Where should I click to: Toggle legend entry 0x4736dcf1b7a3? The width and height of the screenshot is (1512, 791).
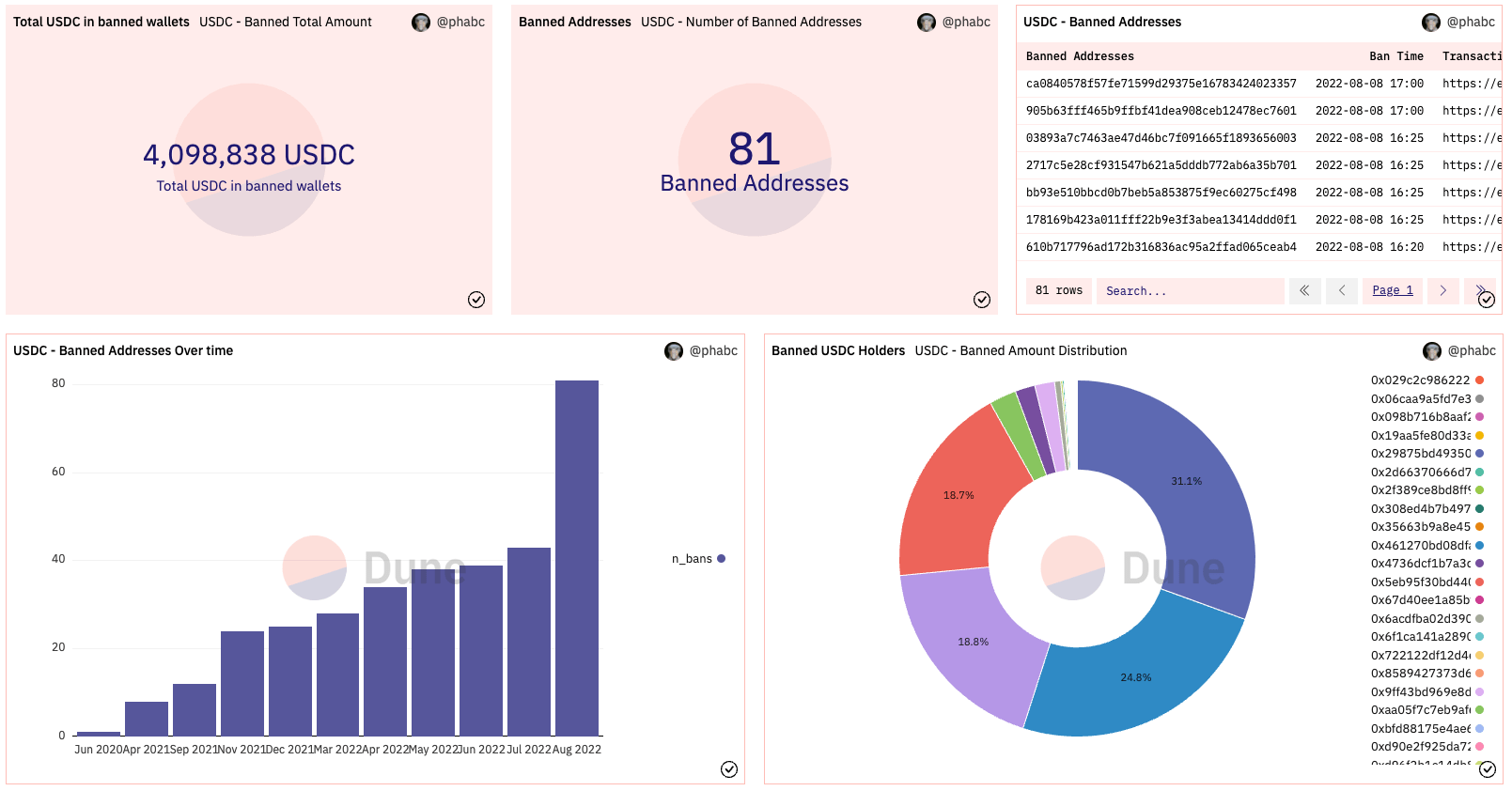point(1426,564)
